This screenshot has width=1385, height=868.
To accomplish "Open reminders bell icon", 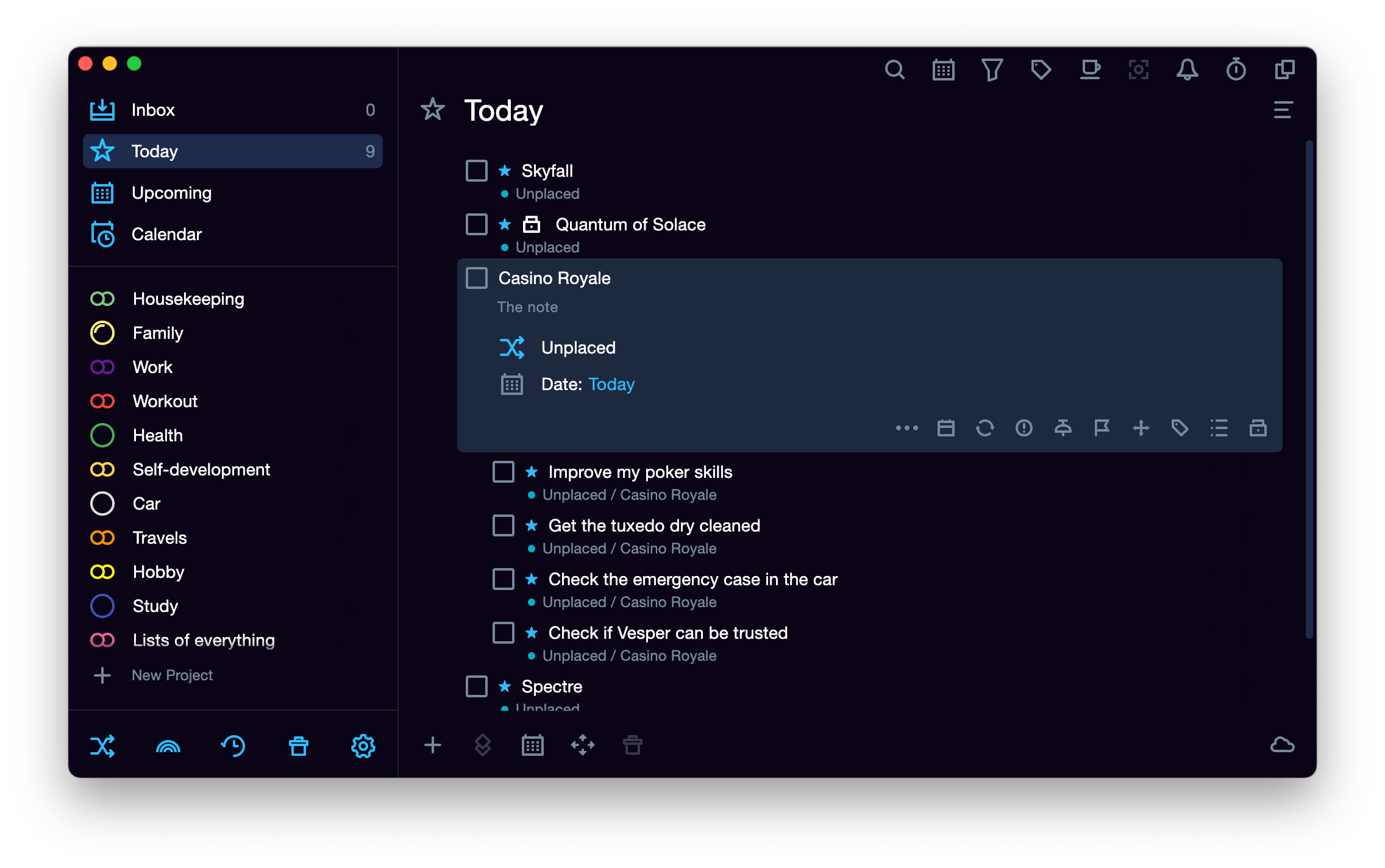I will point(1187,70).
